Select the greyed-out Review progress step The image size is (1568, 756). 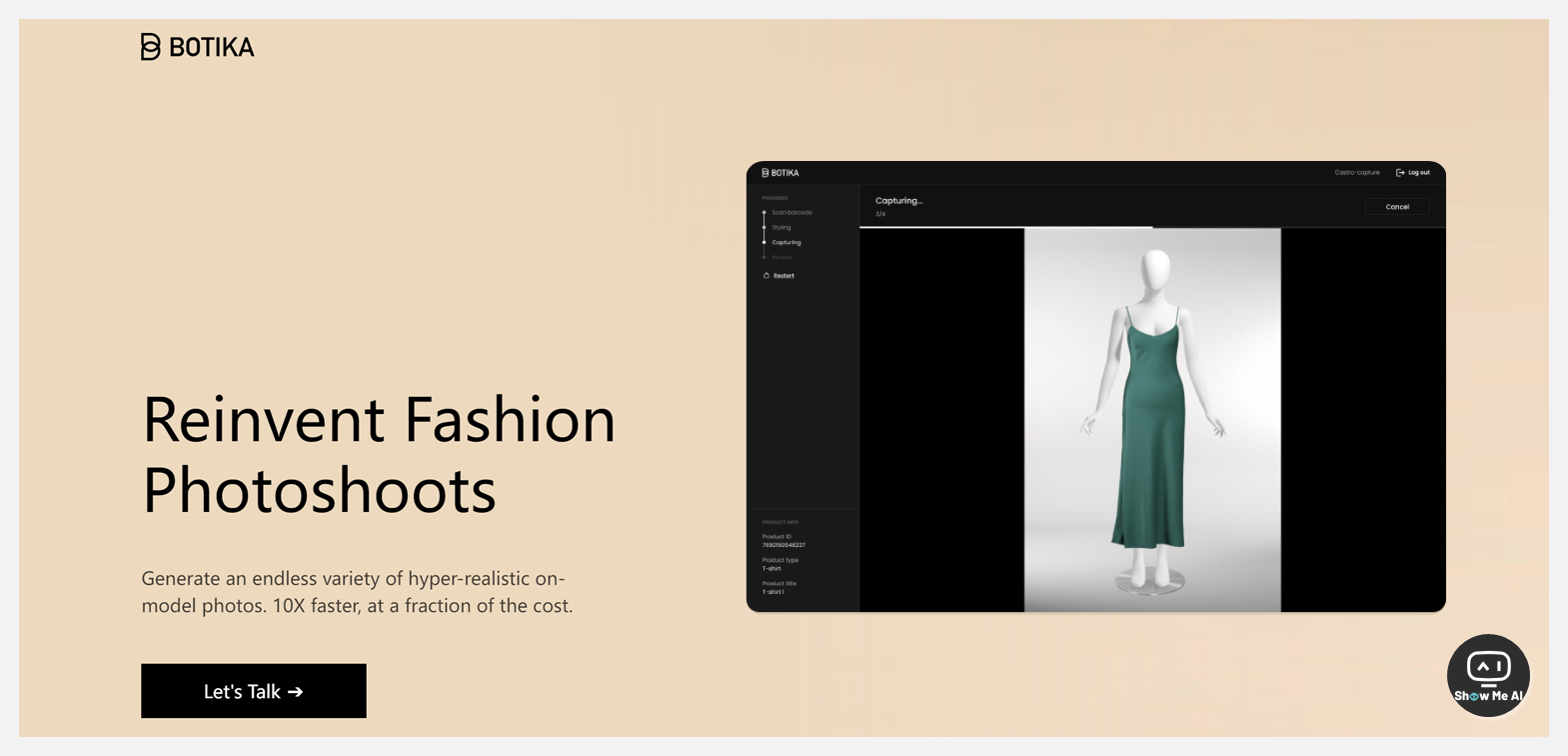(782, 258)
